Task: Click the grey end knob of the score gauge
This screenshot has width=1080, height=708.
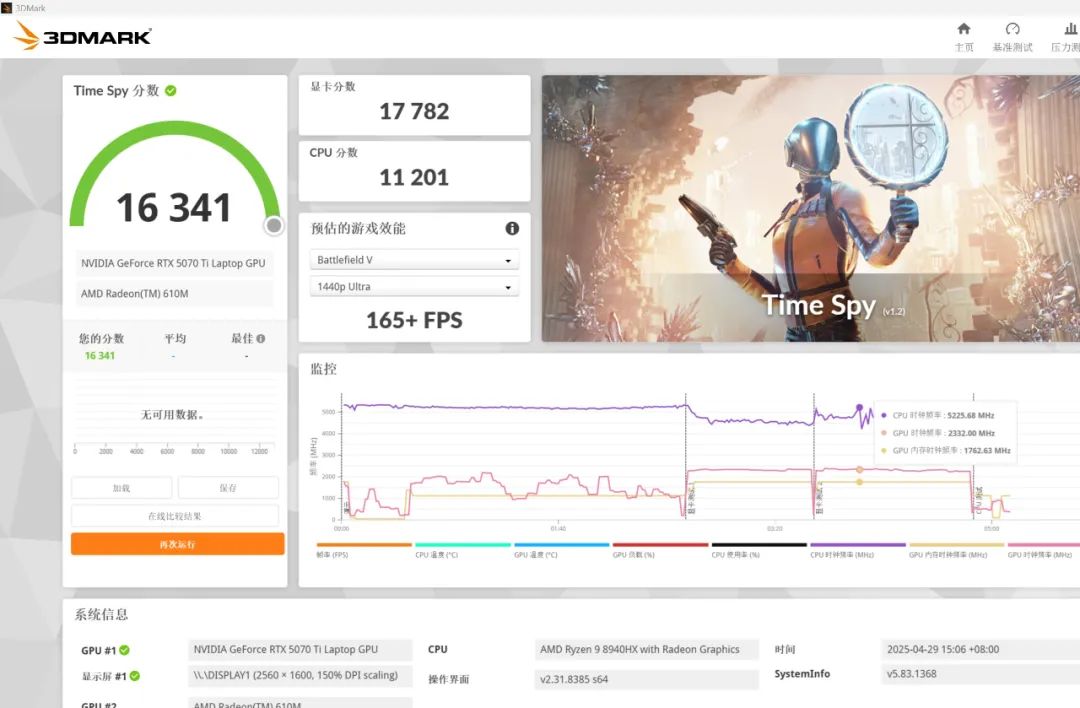Action: 274,225
